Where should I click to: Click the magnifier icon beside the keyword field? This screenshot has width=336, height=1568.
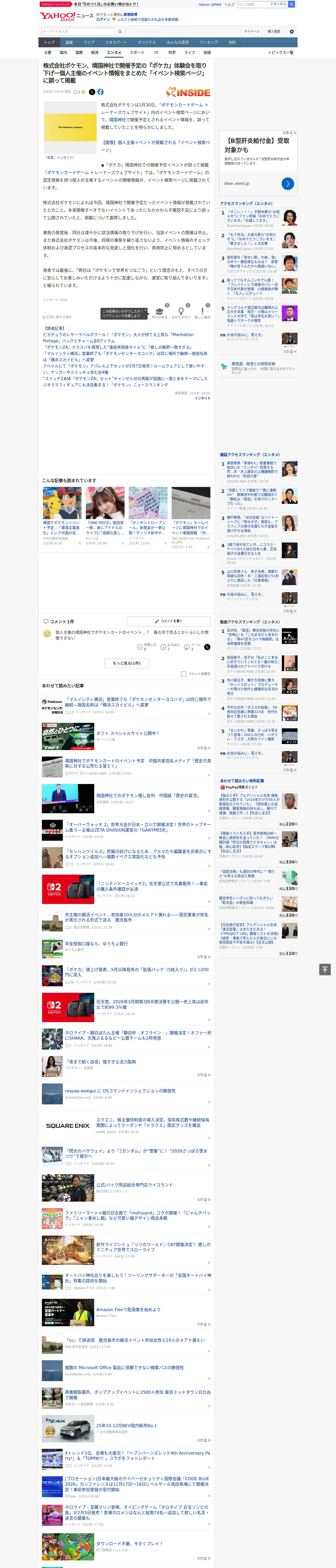pos(120,32)
